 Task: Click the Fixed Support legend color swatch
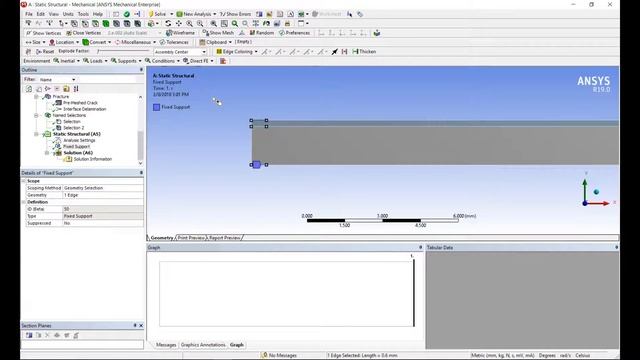[156, 107]
